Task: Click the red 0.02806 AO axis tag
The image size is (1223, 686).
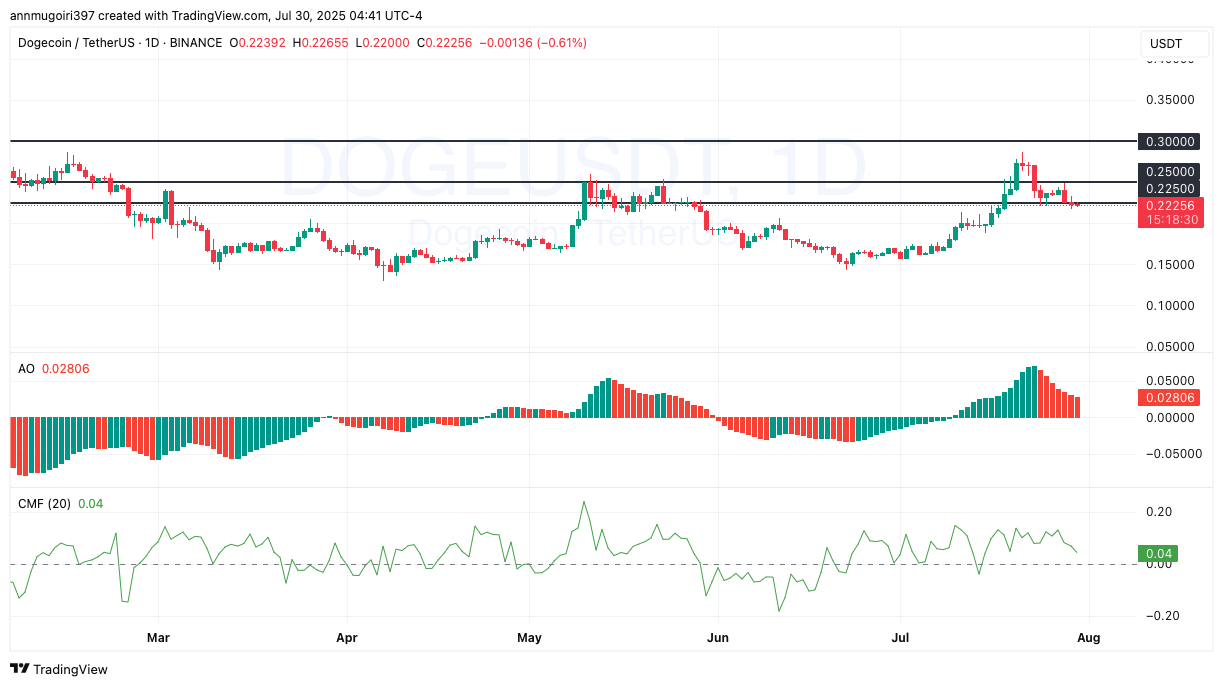Action: (1168, 397)
